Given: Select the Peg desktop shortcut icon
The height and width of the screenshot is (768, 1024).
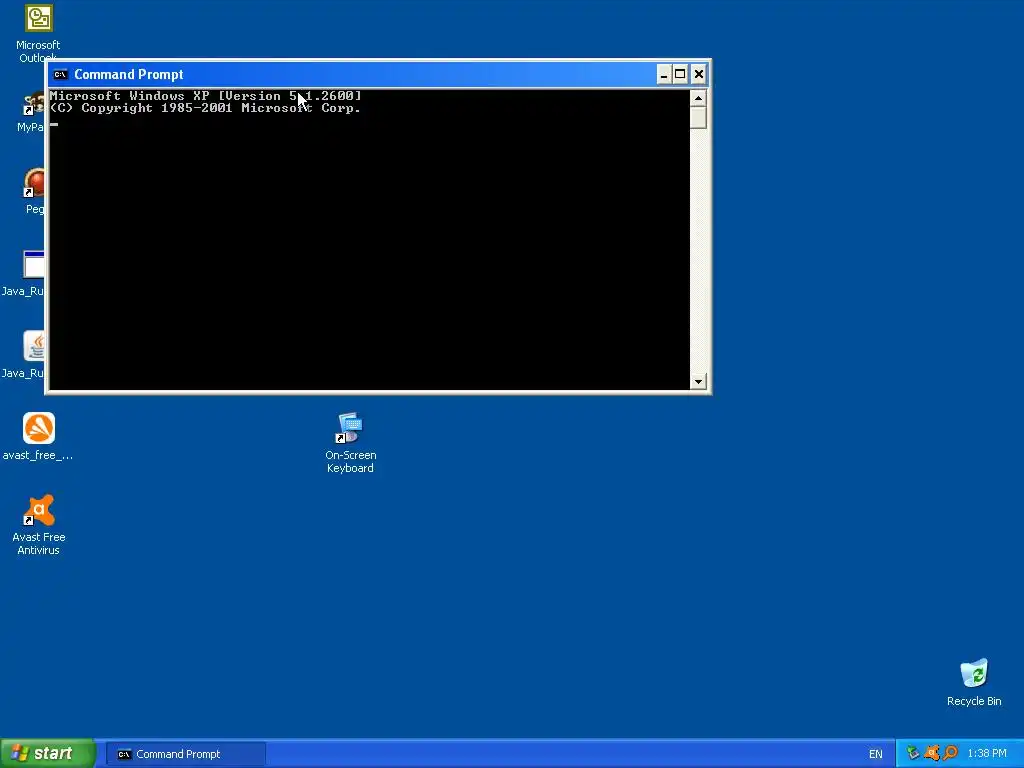Looking at the screenshot, I should click(x=33, y=183).
